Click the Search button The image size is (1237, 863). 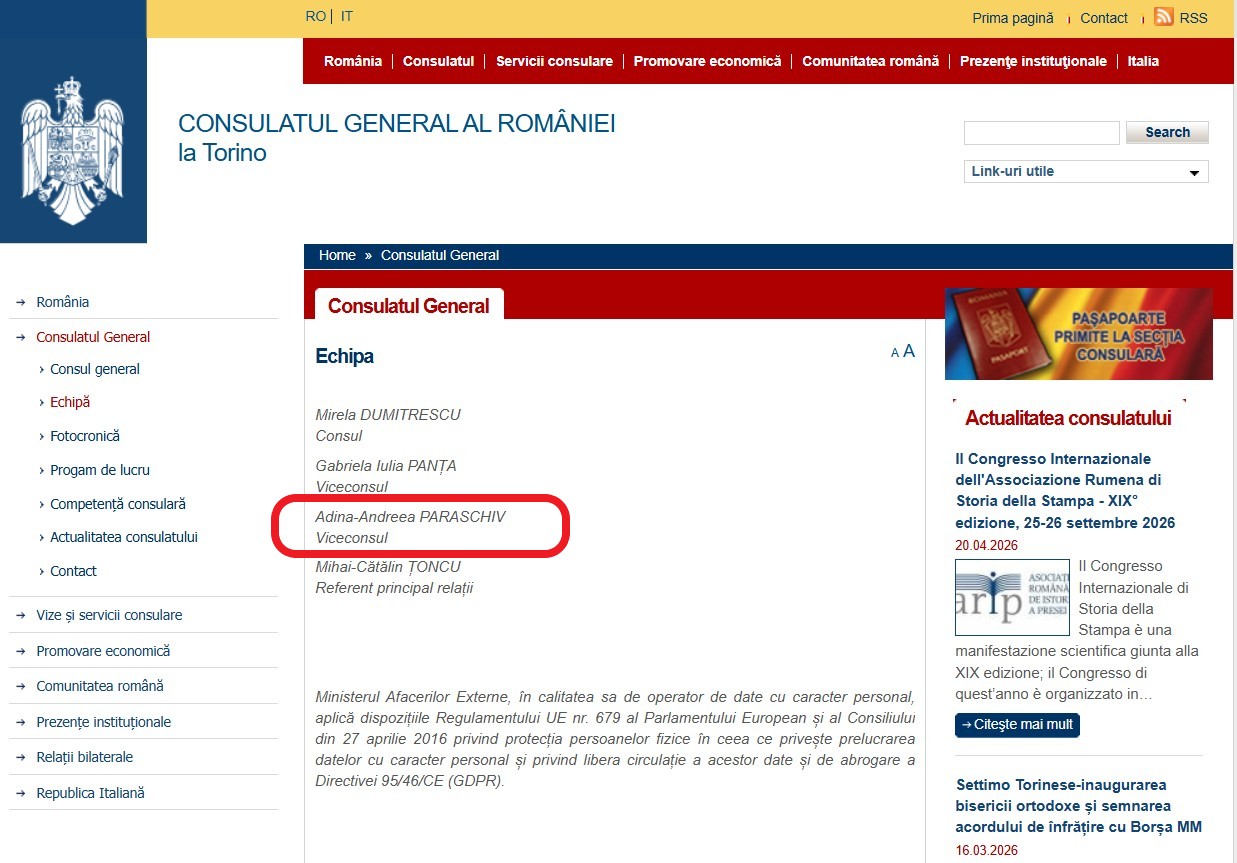[1167, 132]
